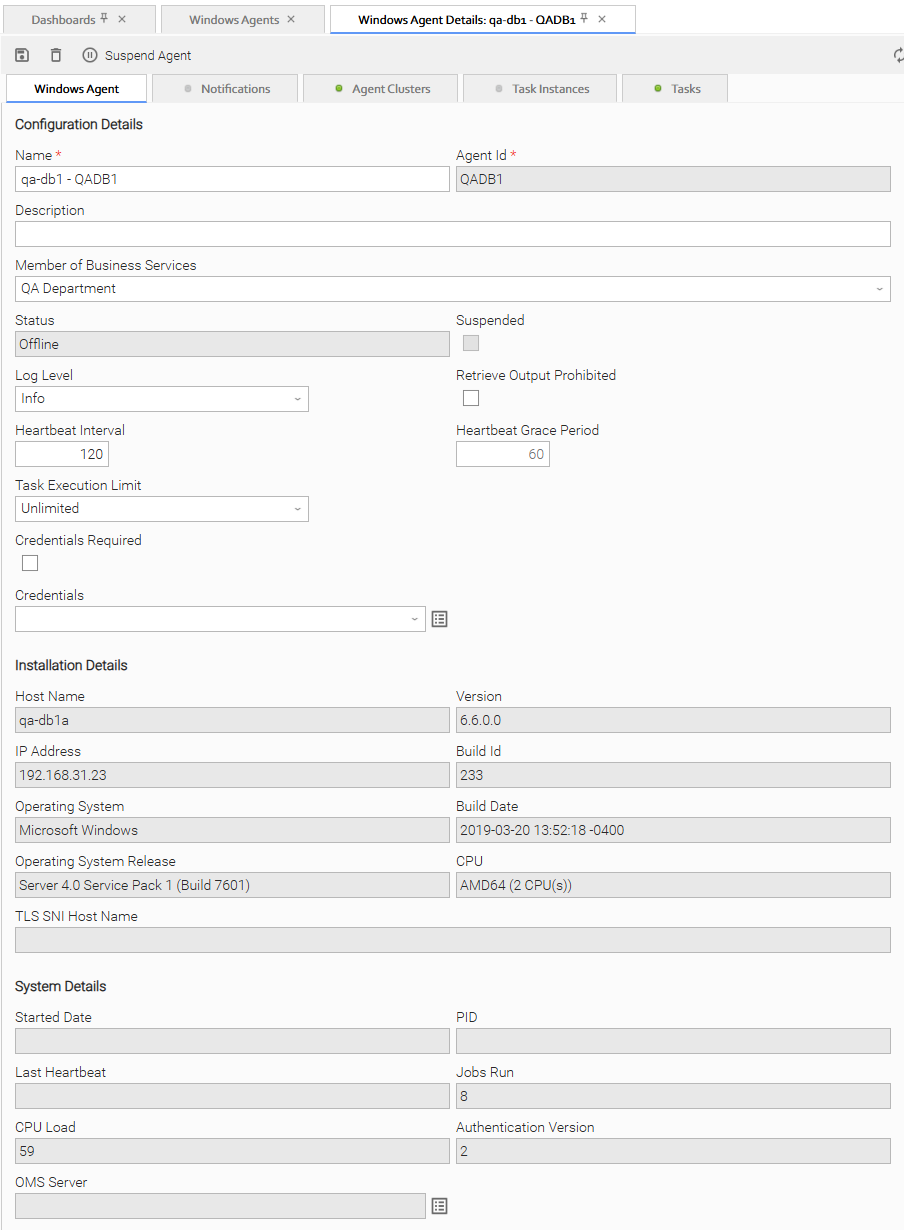Screen dimensions: 904x1230
Task: Click the Save disk icon in toolbar
Action: click(22, 56)
